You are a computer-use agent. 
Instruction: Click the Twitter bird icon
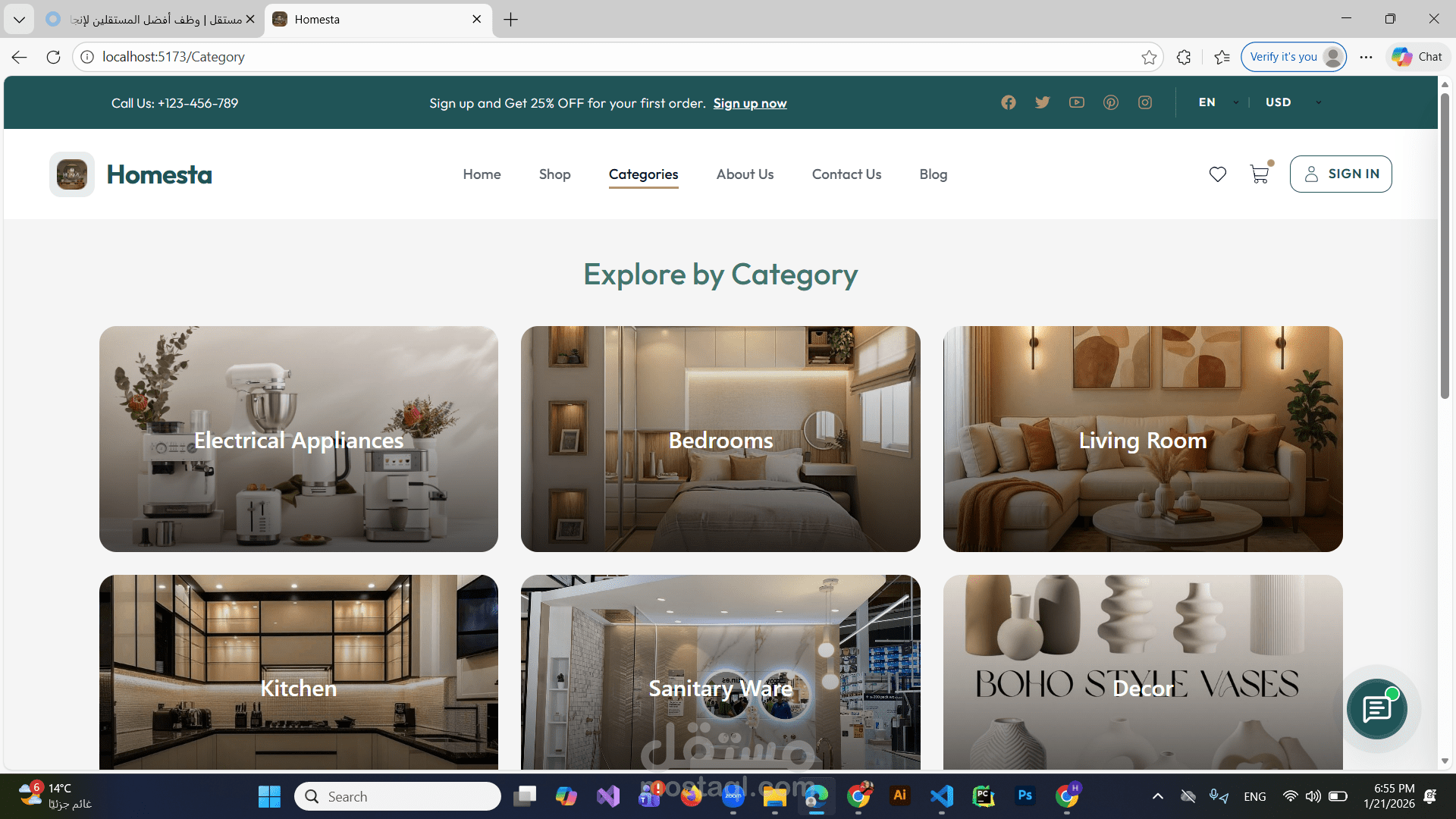click(x=1042, y=102)
